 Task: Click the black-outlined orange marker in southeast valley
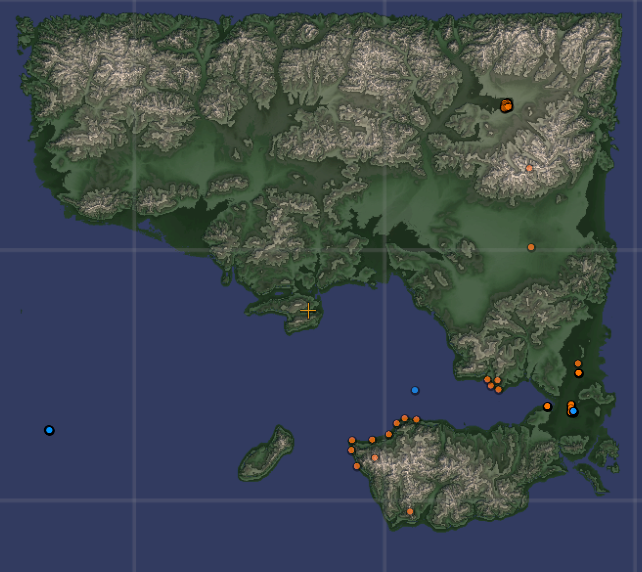point(579,373)
